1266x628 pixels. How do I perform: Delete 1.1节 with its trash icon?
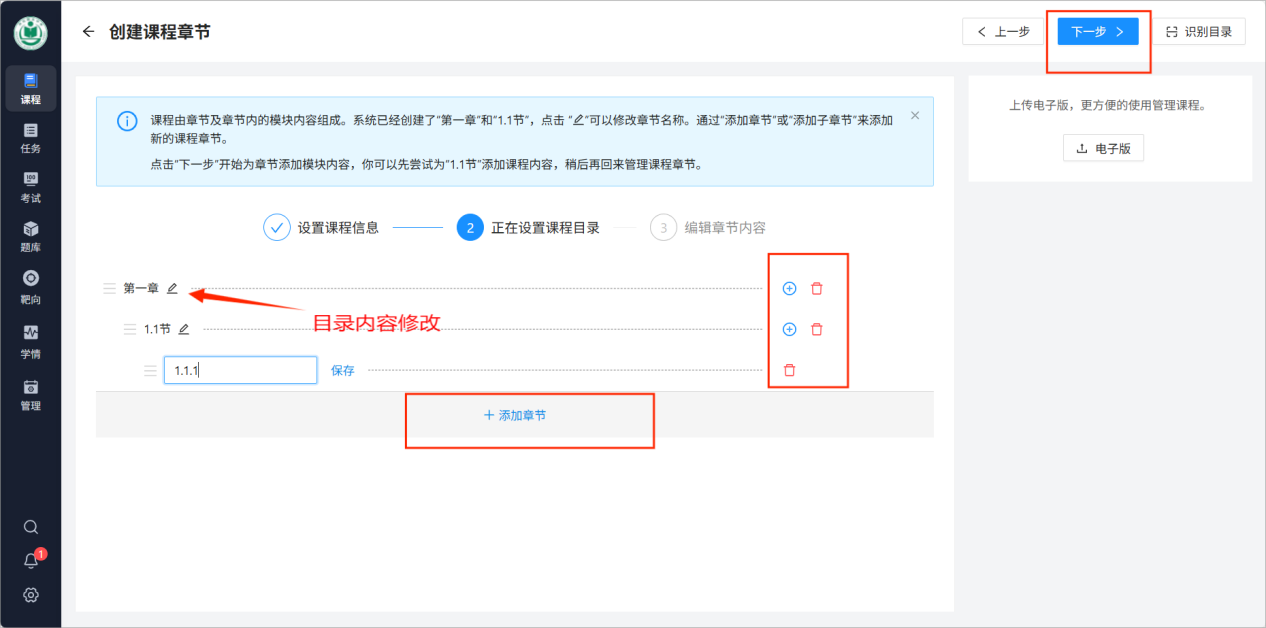pyautogui.click(x=817, y=329)
